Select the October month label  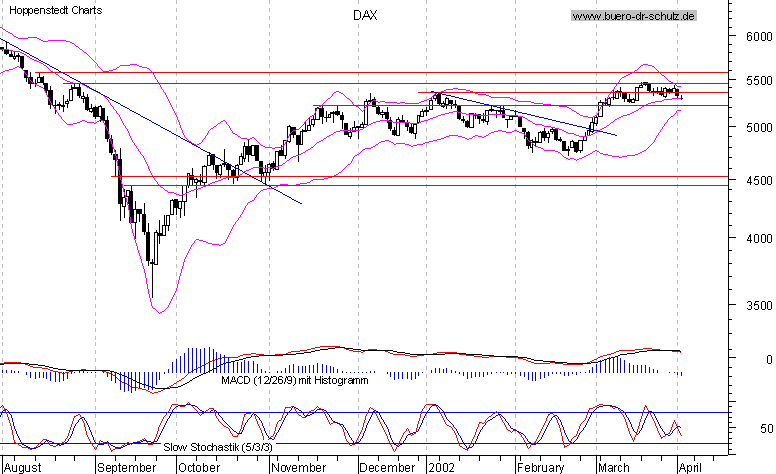(199, 468)
